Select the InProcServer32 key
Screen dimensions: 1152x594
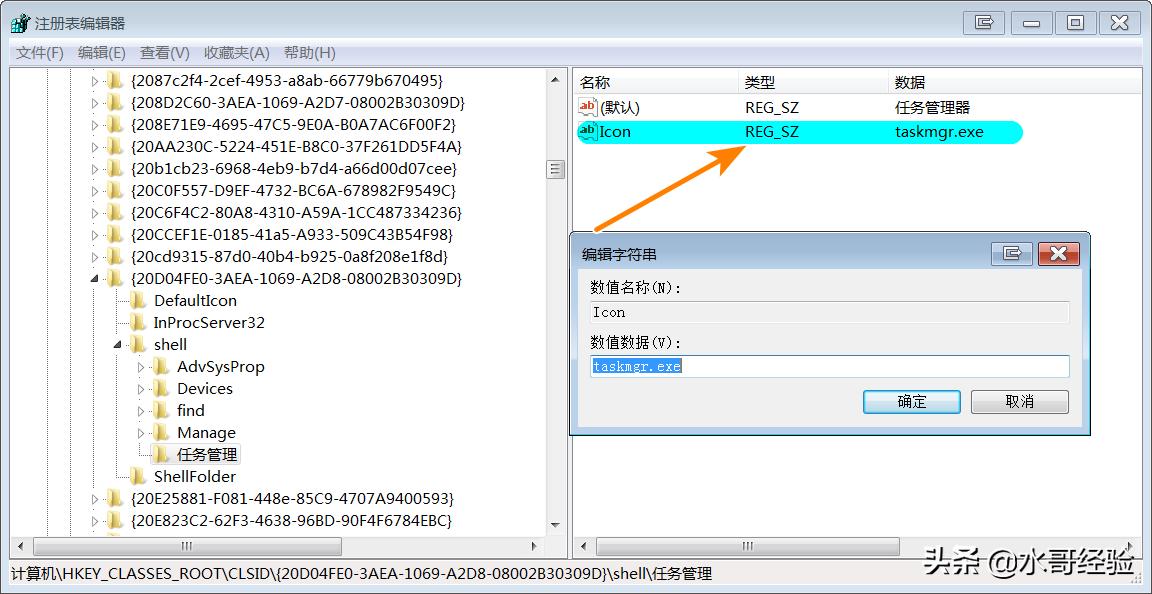(209, 323)
